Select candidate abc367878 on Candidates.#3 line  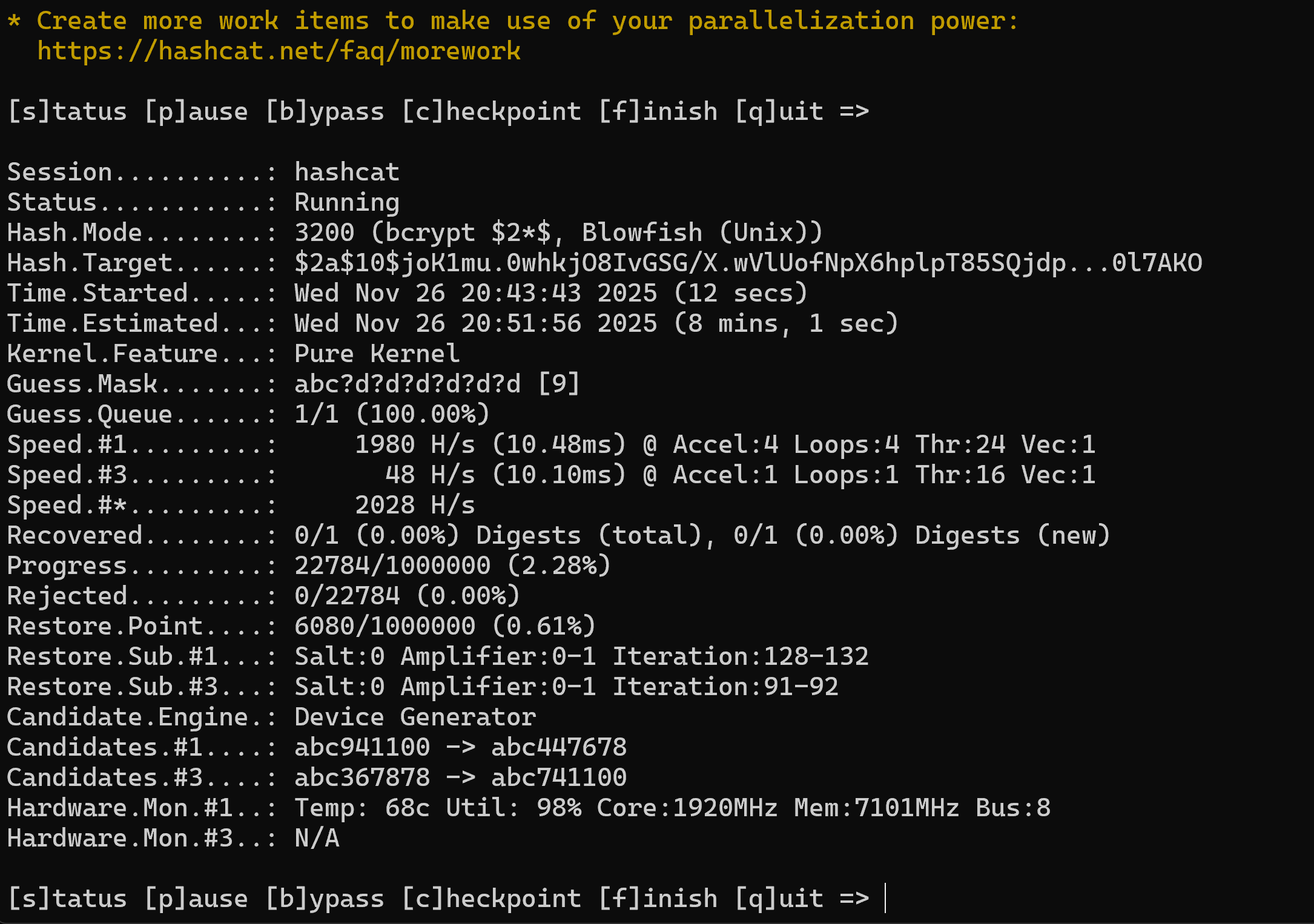coord(362,778)
